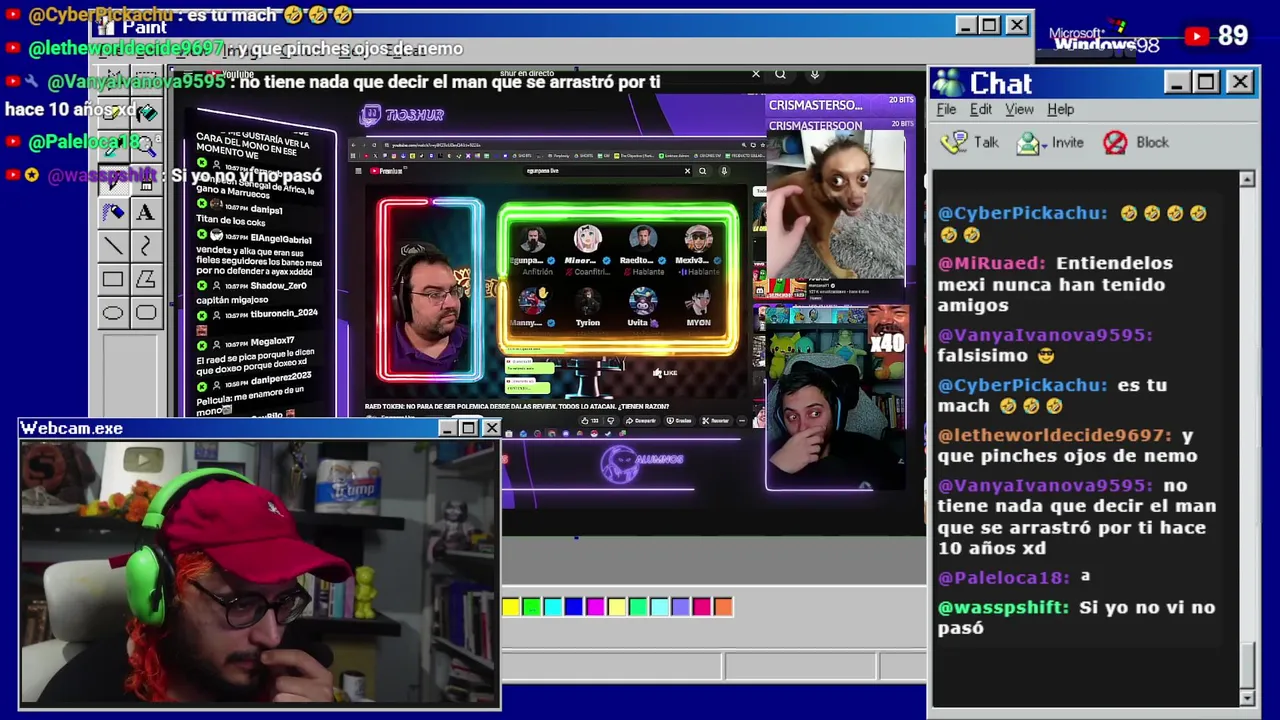Screen dimensions: 1280x720
Task: Pick the magenta color swatch
Action: (x=595, y=606)
